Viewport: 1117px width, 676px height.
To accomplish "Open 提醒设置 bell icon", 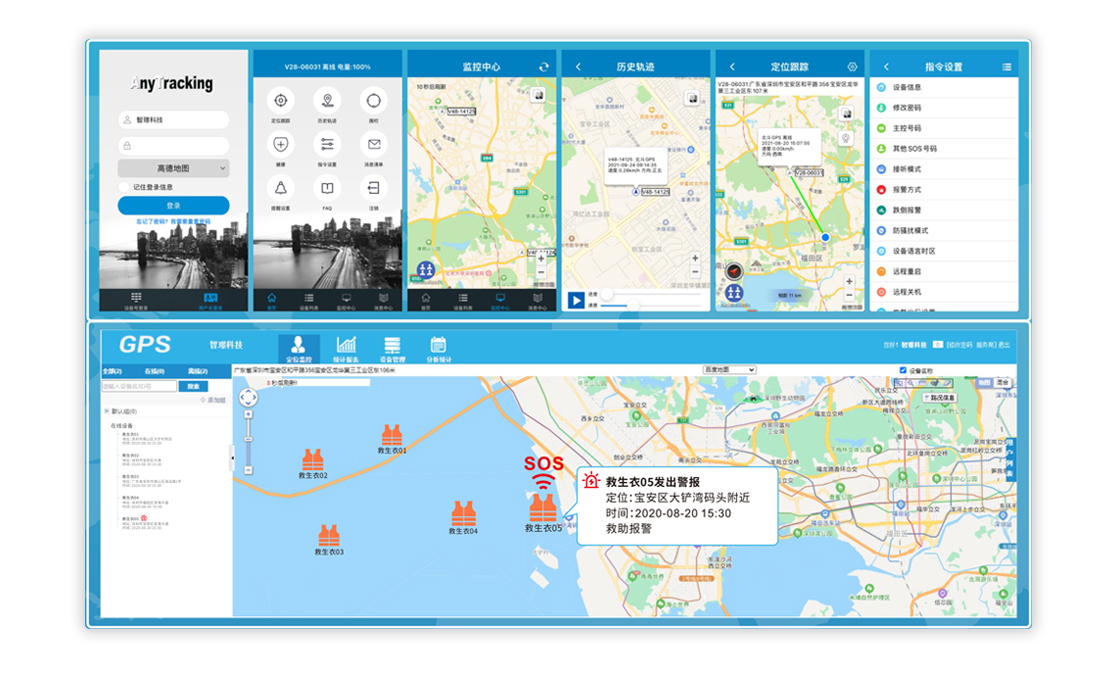I will tap(281, 188).
